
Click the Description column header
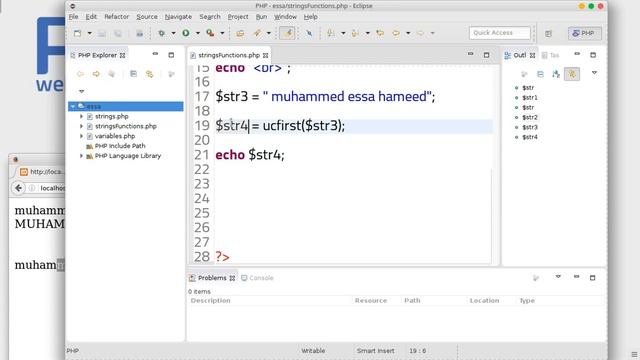click(211, 300)
